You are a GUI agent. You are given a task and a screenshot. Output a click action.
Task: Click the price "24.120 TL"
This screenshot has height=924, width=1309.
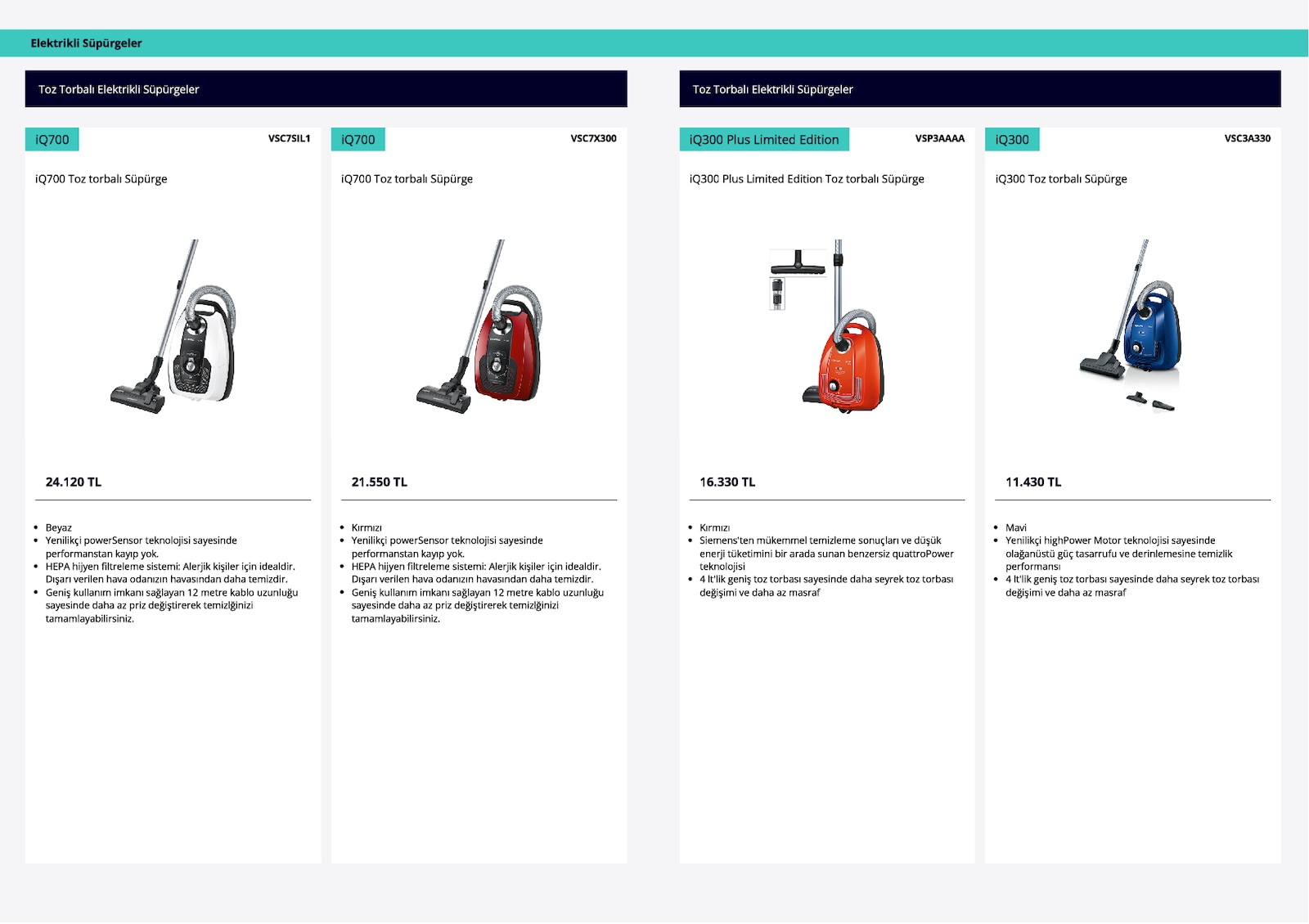pyautogui.click(x=74, y=482)
